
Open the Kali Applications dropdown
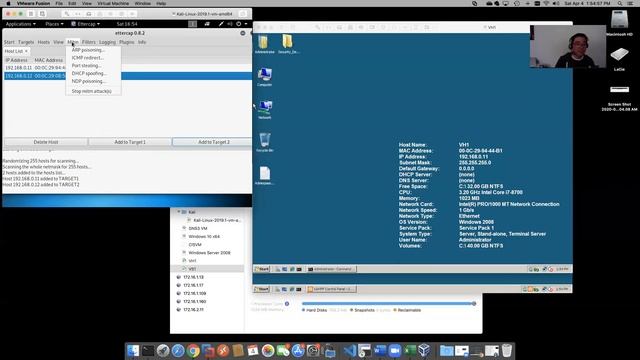(20, 24)
